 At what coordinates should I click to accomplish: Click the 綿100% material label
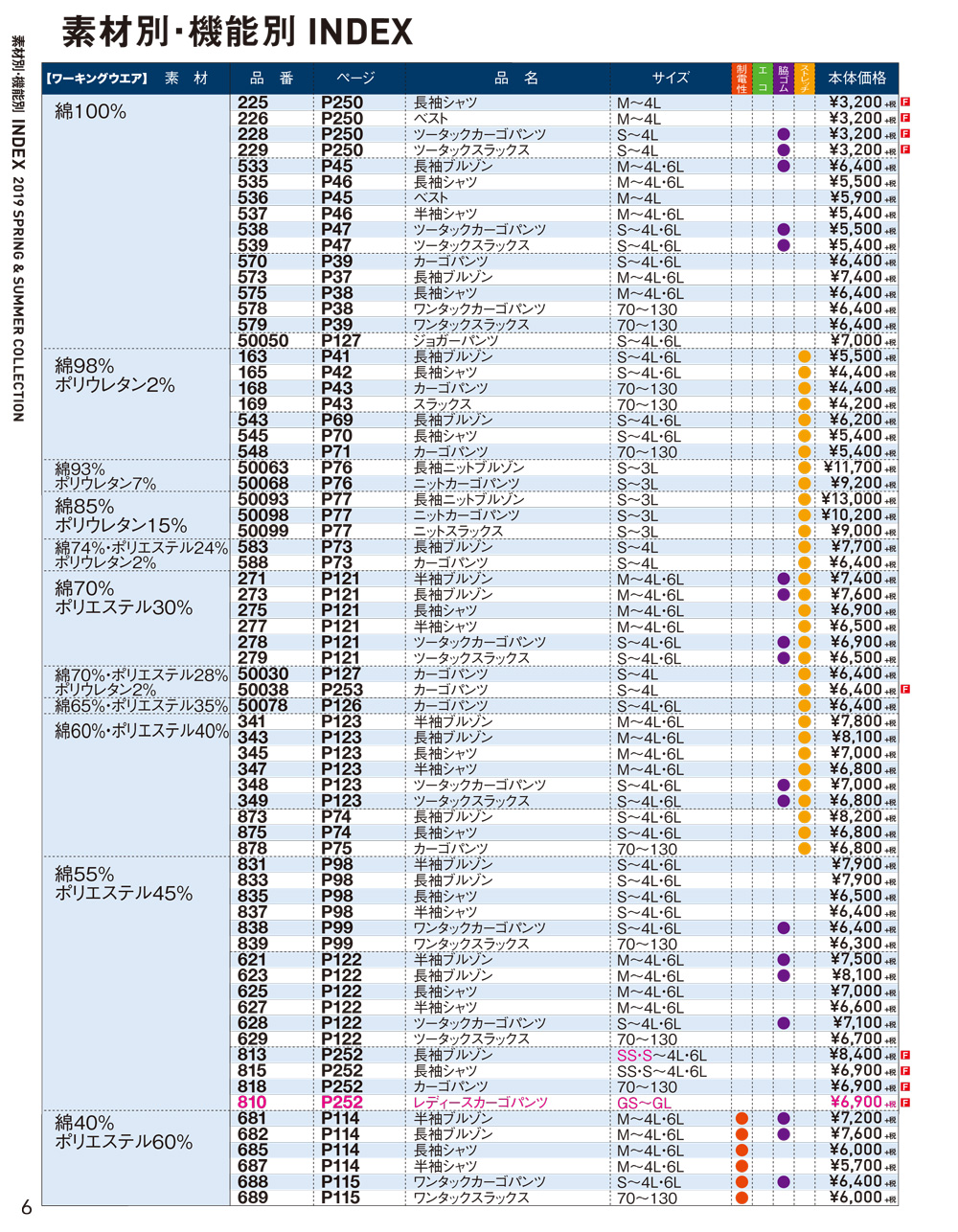[91, 111]
